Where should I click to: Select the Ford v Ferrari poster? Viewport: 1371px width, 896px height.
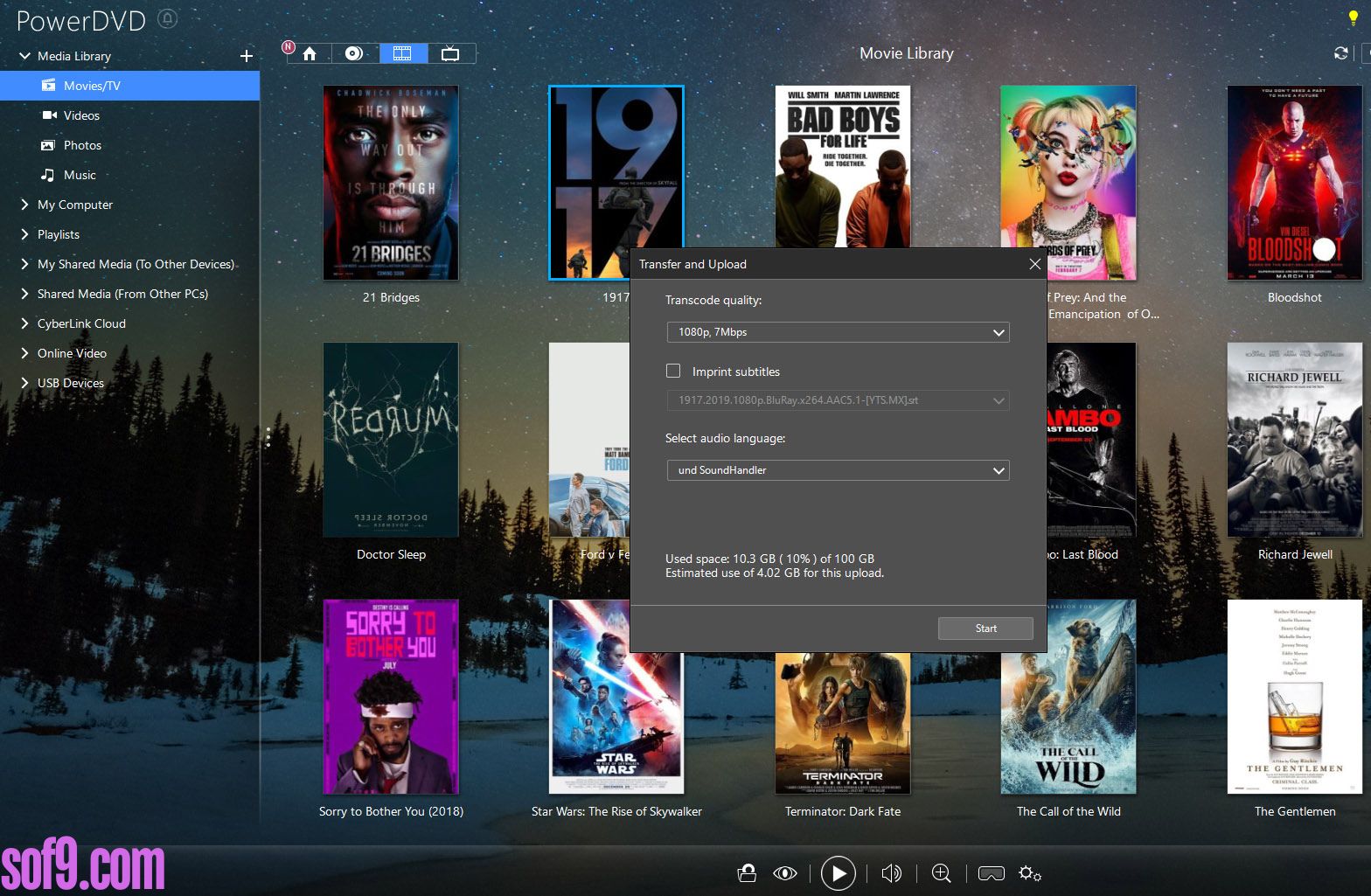(589, 440)
